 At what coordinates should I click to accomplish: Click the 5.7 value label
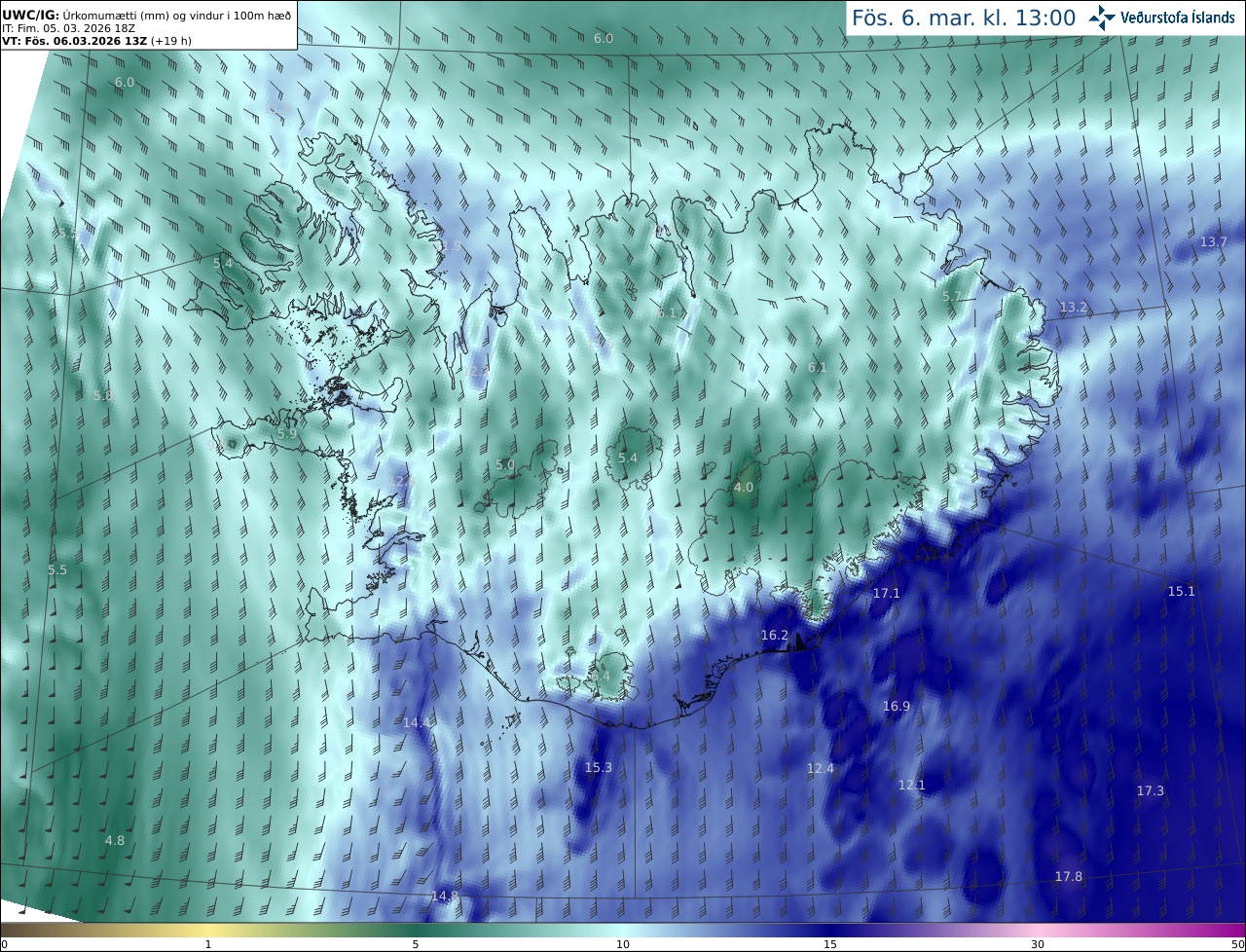point(951,296)
